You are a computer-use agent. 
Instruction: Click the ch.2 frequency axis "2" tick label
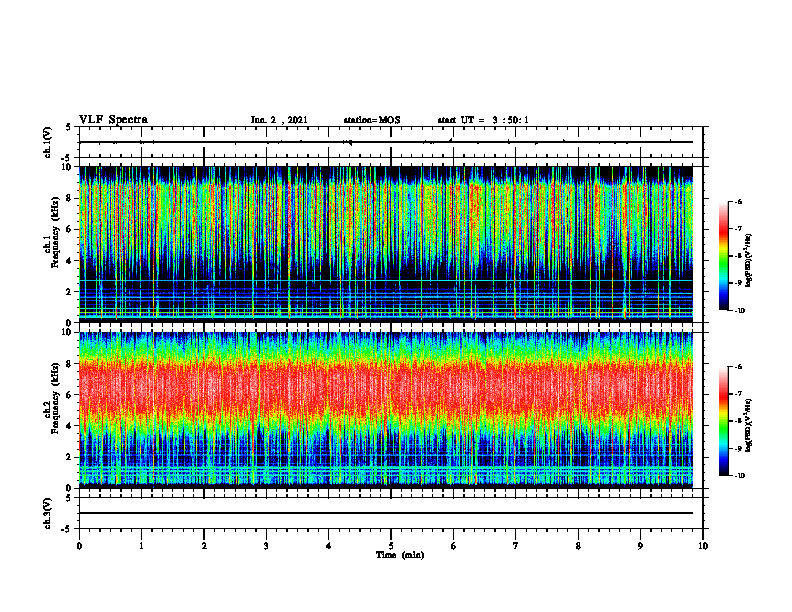70,457
